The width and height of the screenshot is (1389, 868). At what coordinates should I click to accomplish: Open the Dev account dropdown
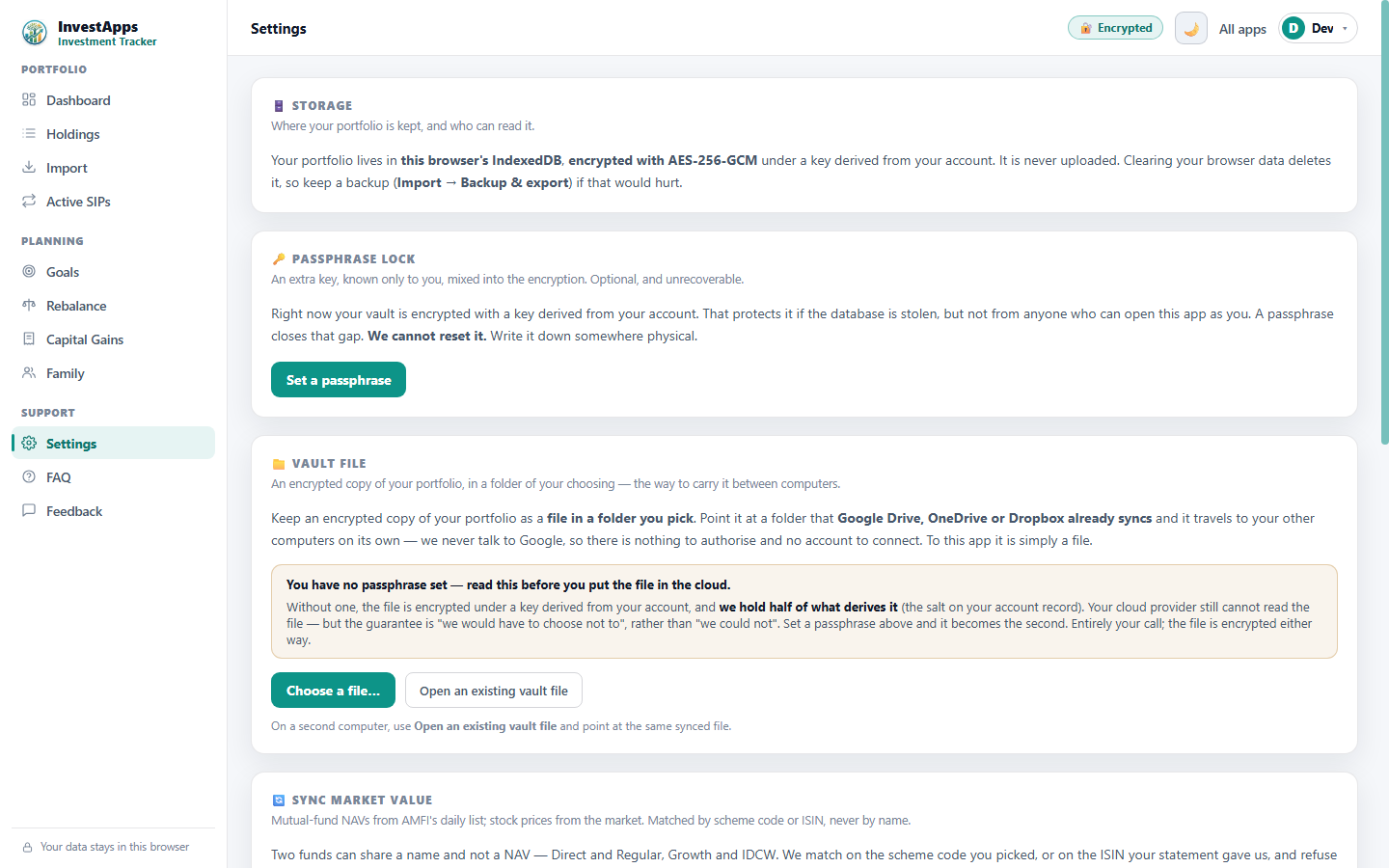click(1318, 28)
